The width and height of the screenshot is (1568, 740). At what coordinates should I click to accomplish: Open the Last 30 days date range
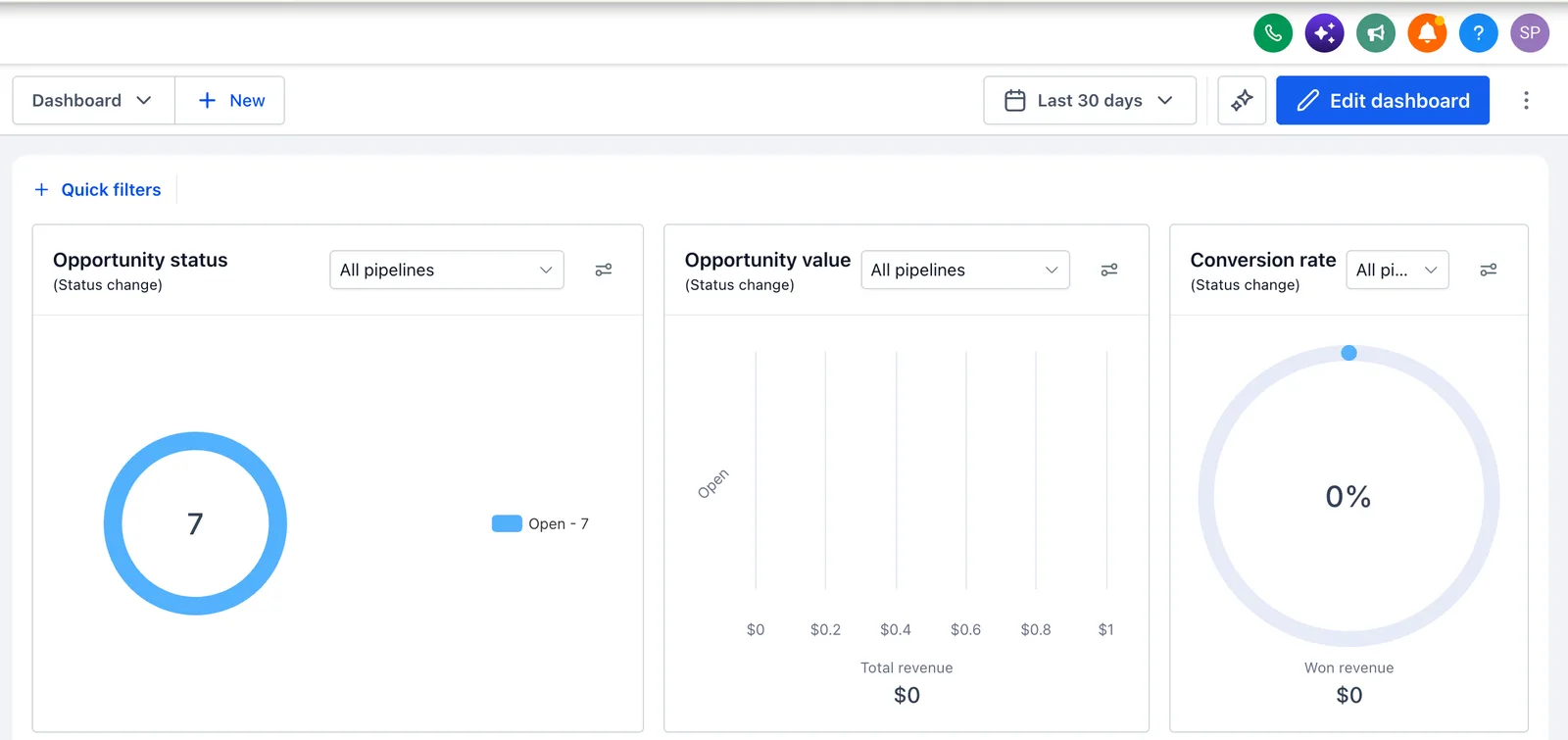1090,100
